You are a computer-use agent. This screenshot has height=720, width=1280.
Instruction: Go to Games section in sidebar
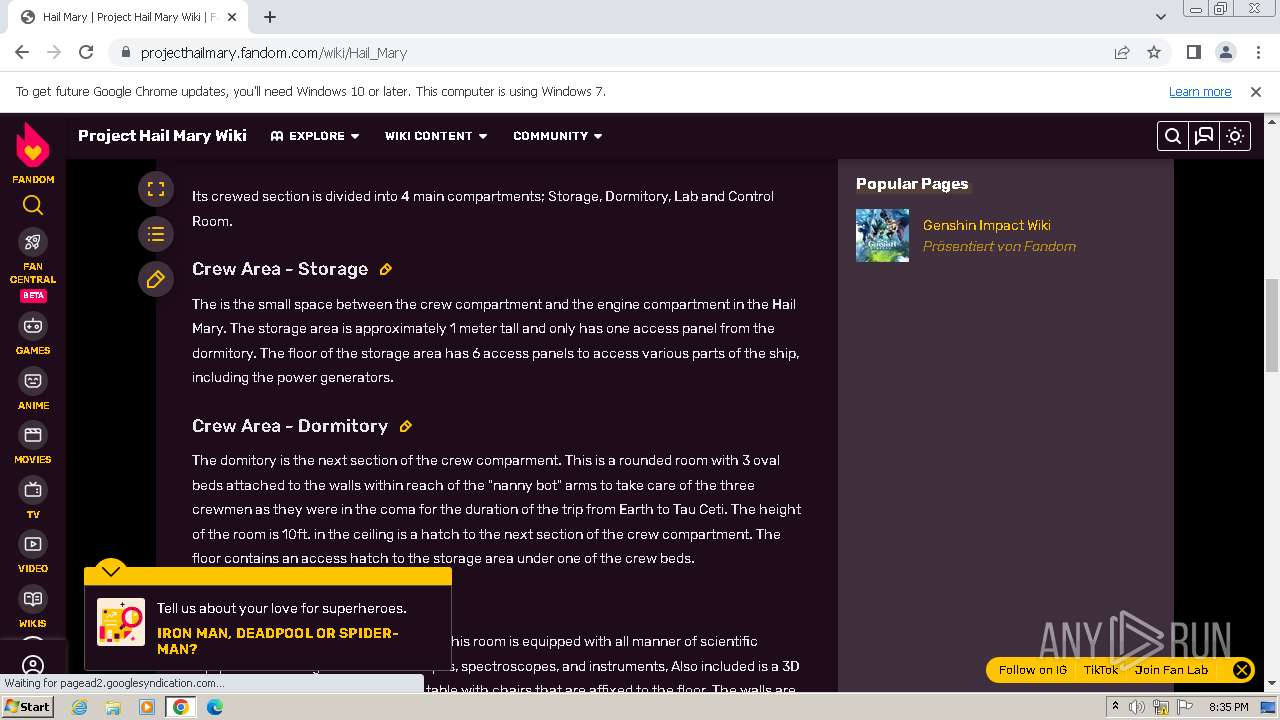point(33,335)
